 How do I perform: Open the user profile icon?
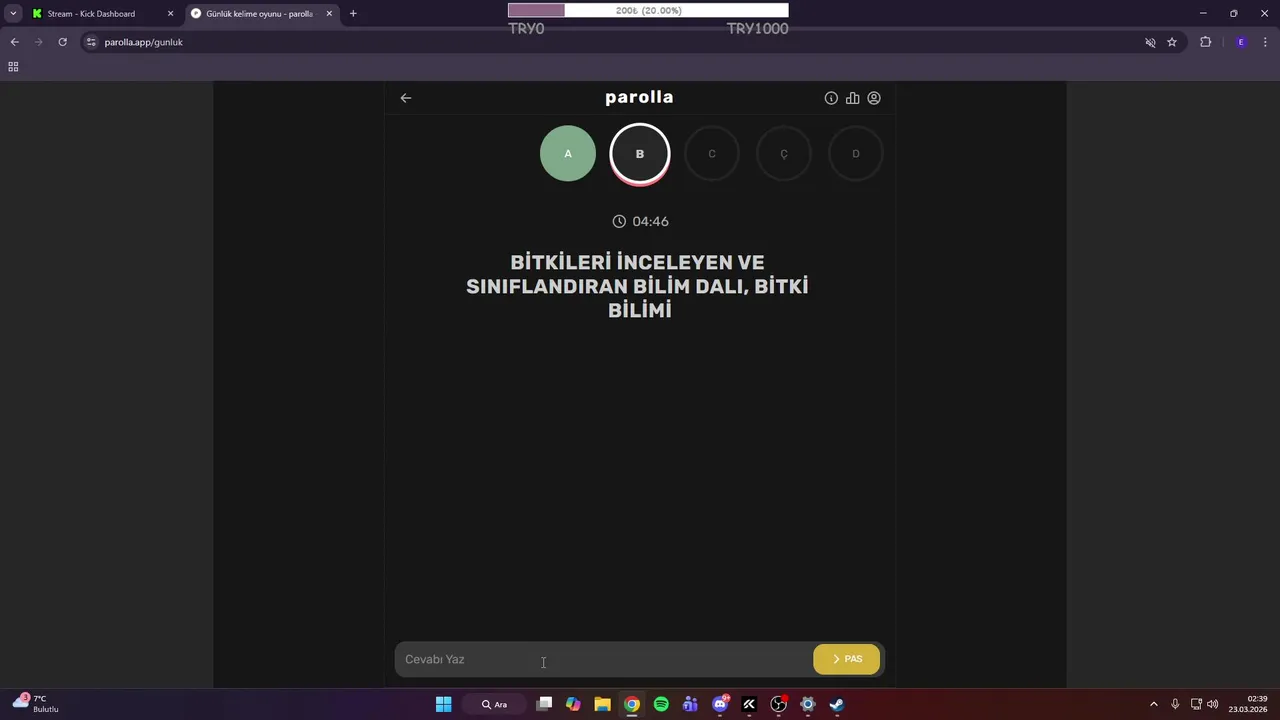click(x=874, y=98)
